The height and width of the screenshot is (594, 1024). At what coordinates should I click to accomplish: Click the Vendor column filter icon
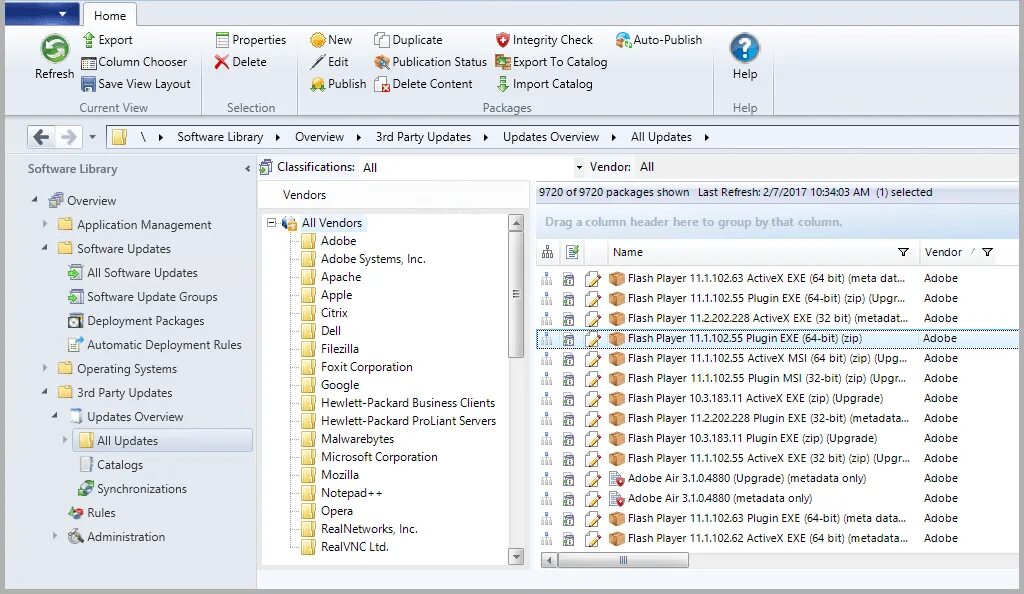point(987,252)
